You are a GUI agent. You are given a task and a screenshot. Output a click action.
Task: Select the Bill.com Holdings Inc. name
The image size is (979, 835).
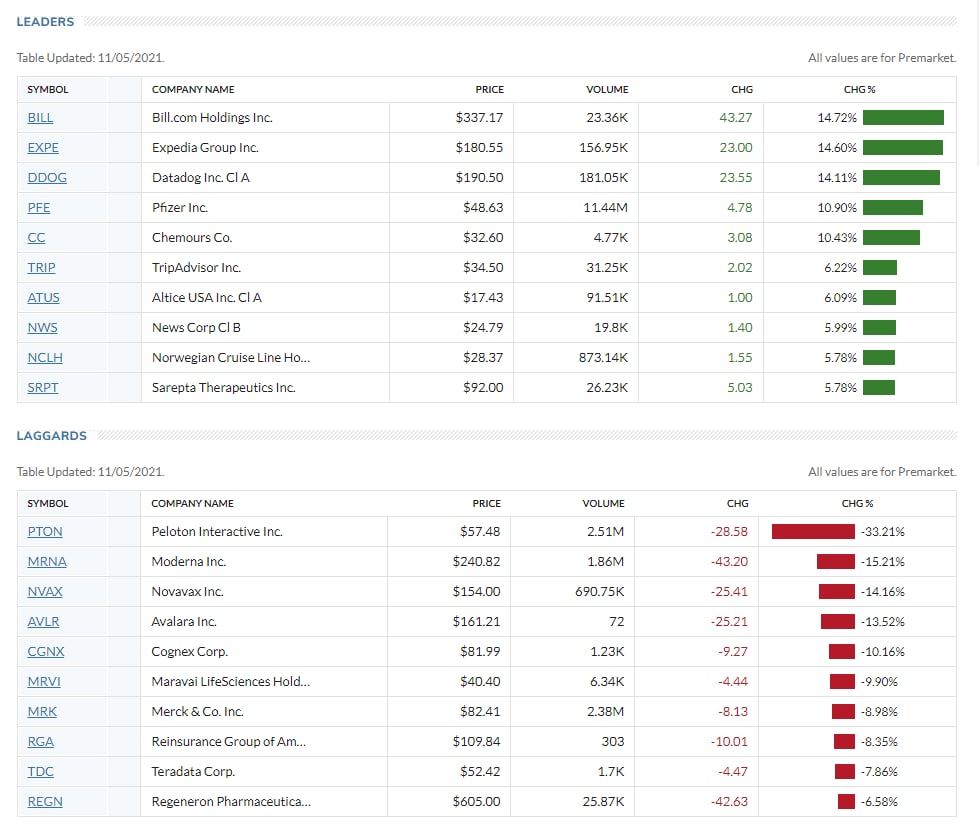point(212,117)
